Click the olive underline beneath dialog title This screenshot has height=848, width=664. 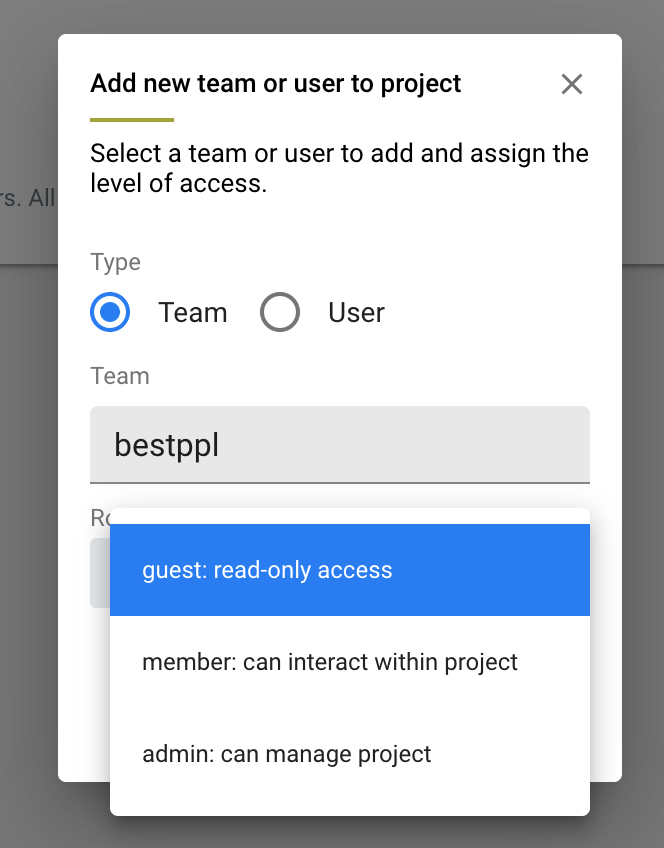[132, 120]
